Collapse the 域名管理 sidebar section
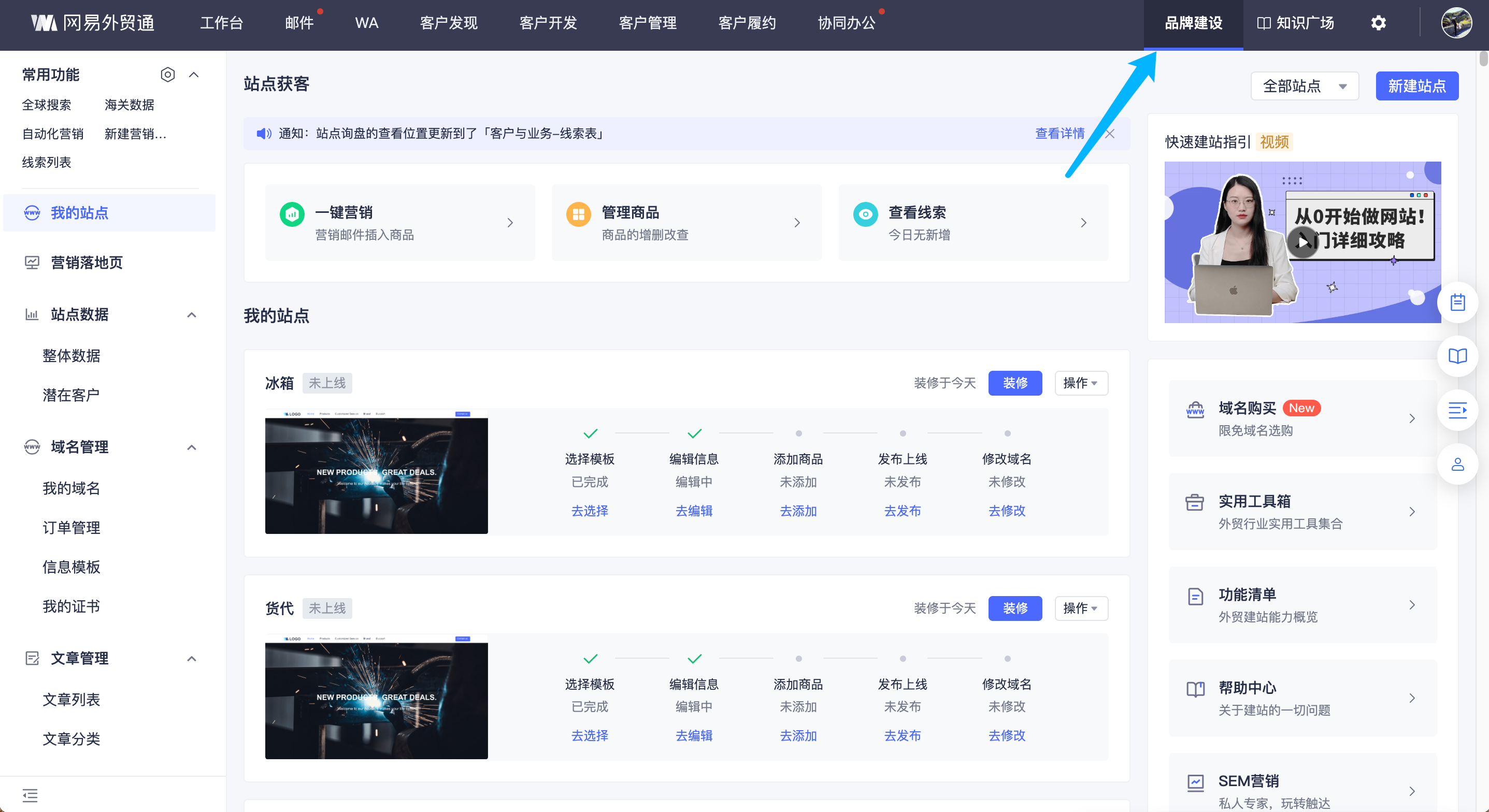Viewport: 1489px width, 812px height. 192,447
